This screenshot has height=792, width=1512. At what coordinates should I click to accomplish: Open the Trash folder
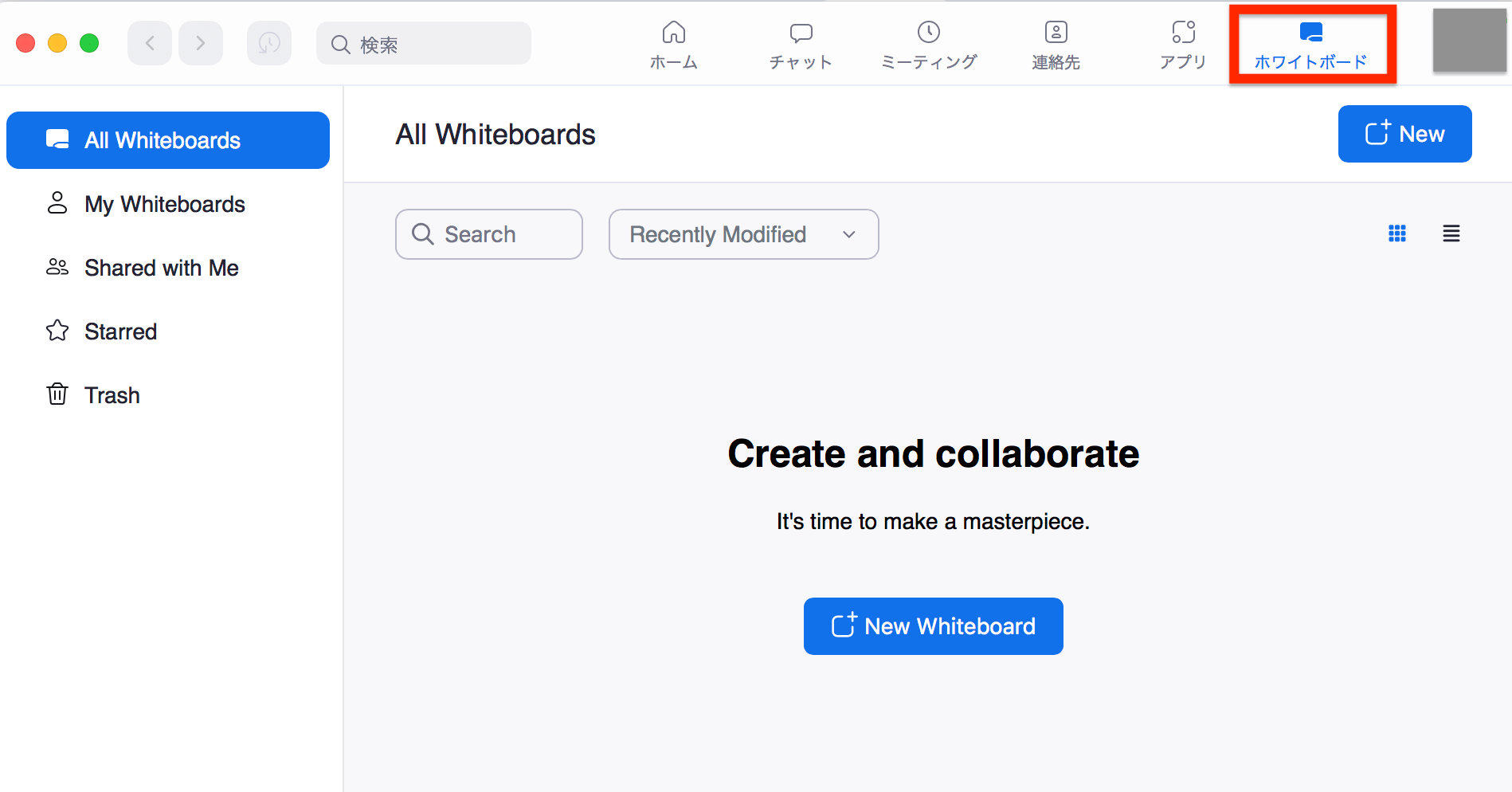point(112,395)
